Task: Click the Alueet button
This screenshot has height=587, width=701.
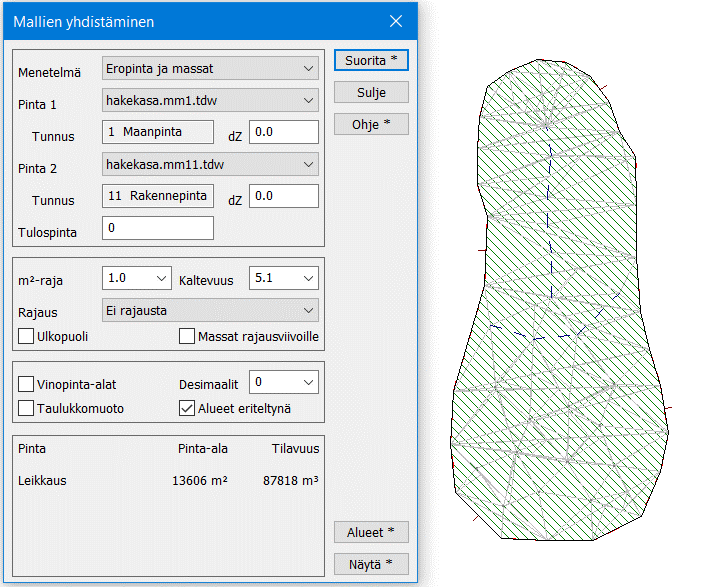Action: [371, 531]
